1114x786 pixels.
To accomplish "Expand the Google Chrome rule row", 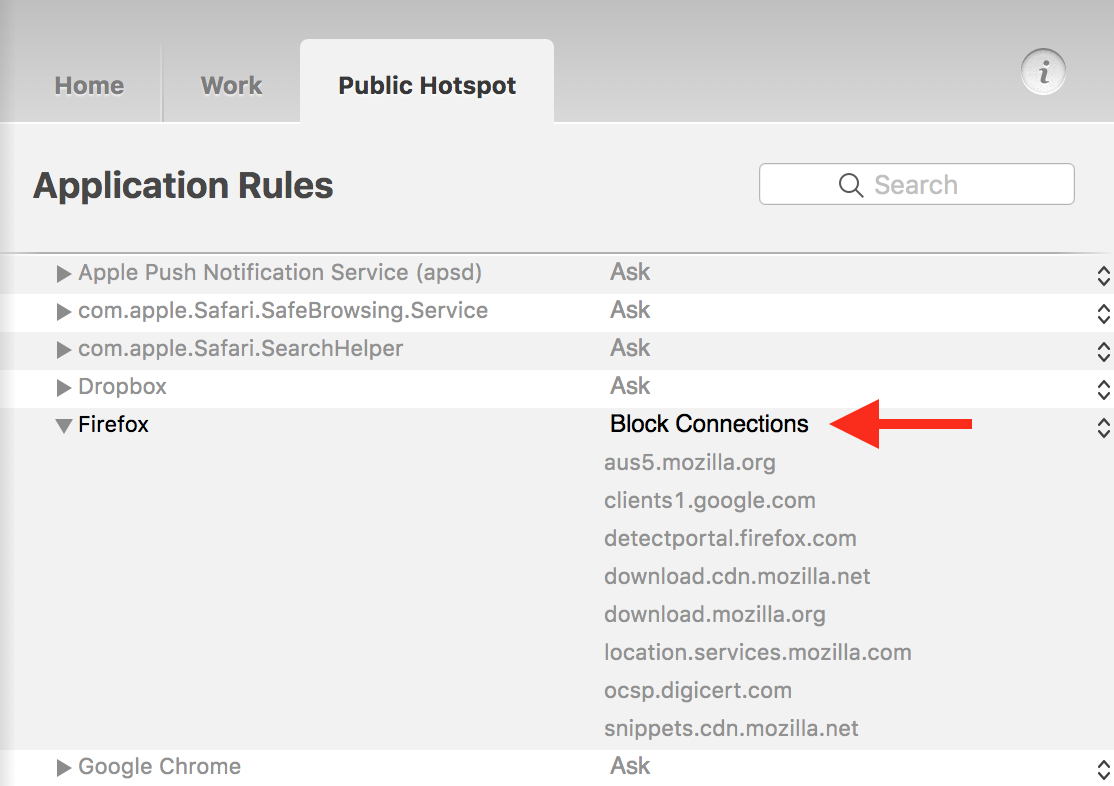I will point(63,768).
